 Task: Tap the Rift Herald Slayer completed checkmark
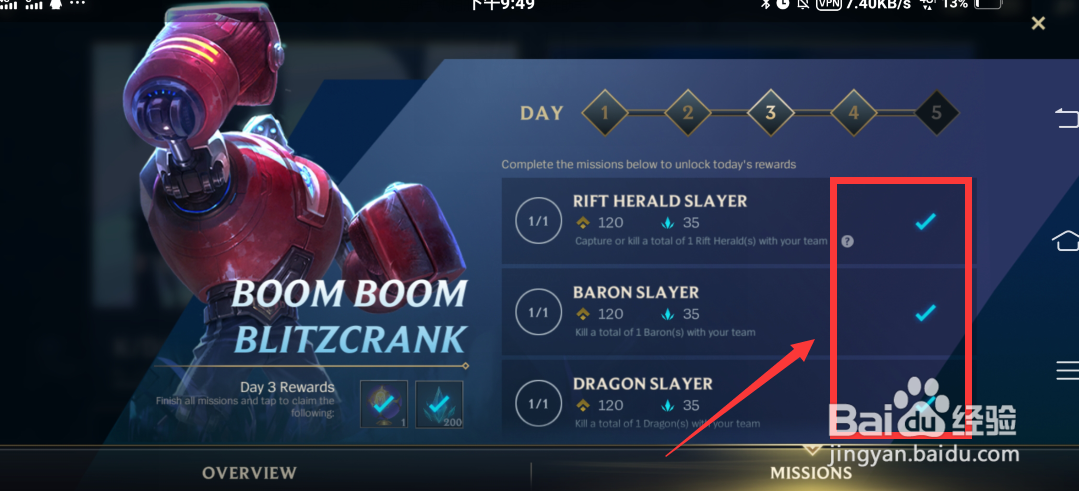(x=926, y=221)
